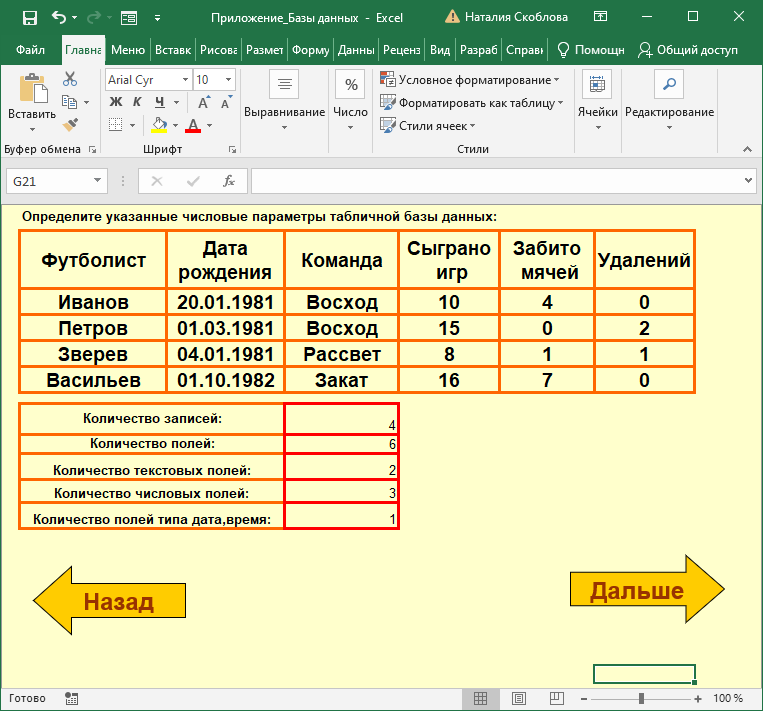
Task: Switch to the Вид ribbon tab
Action: (x=440, y=50)
